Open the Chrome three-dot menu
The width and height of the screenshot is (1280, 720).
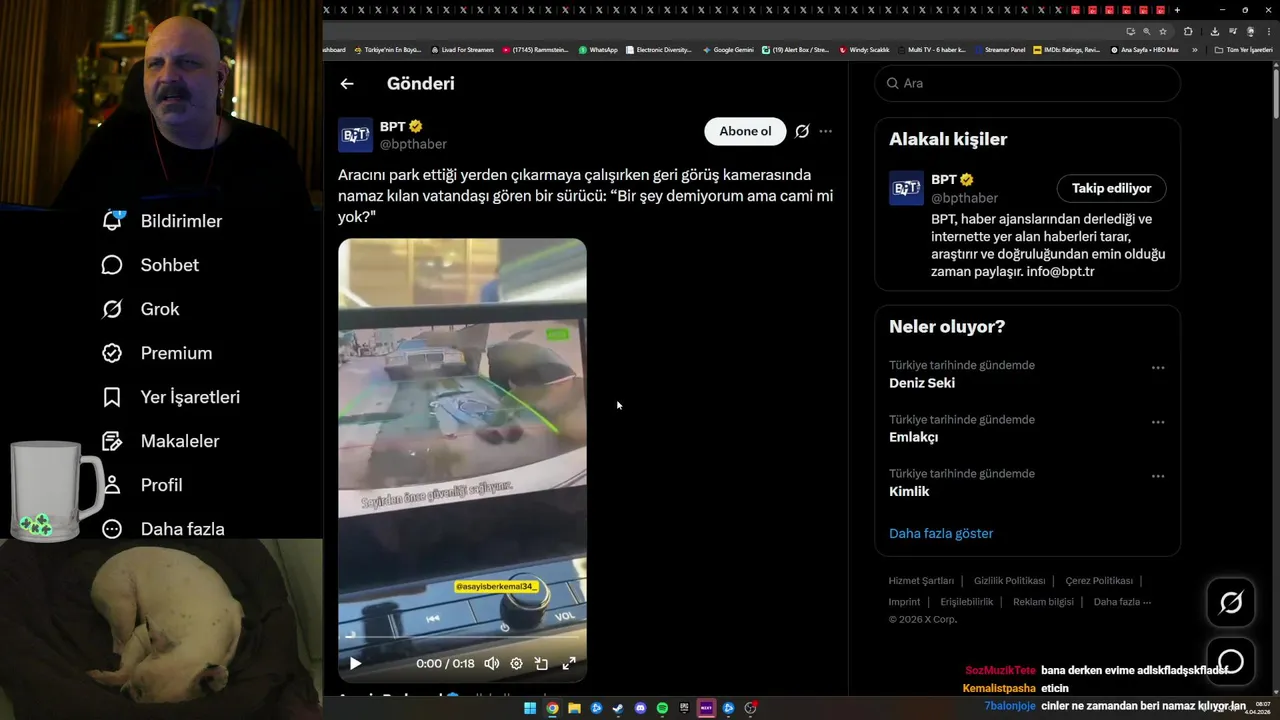tap(1268, 31)
